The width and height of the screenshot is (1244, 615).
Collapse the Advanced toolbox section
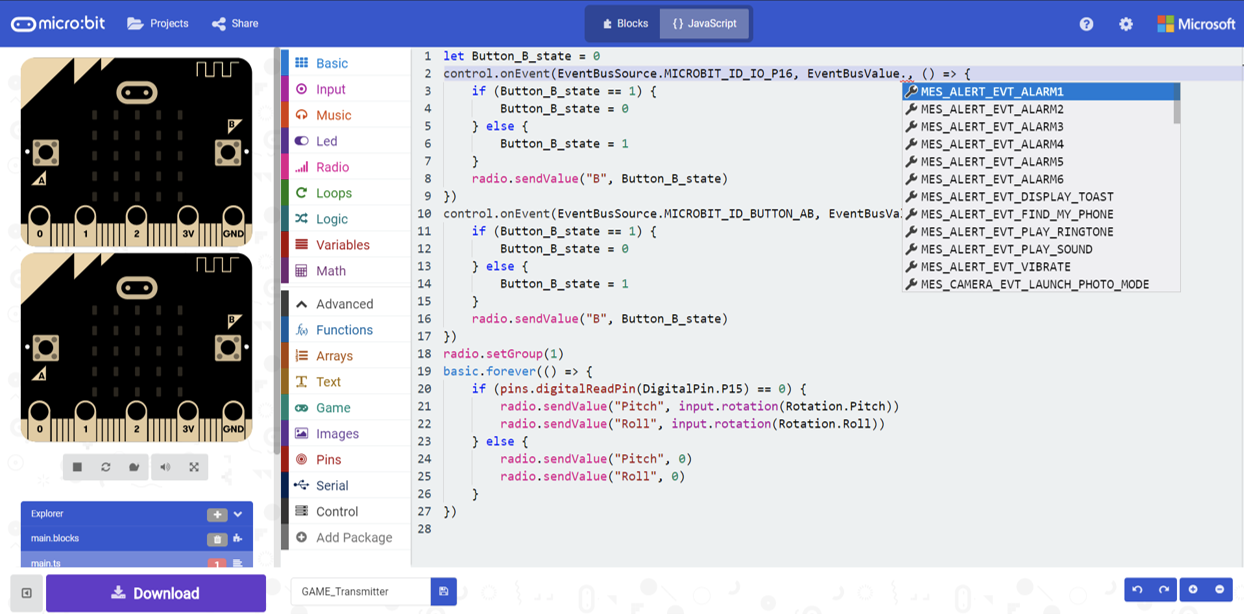click(x=346, y=304)
